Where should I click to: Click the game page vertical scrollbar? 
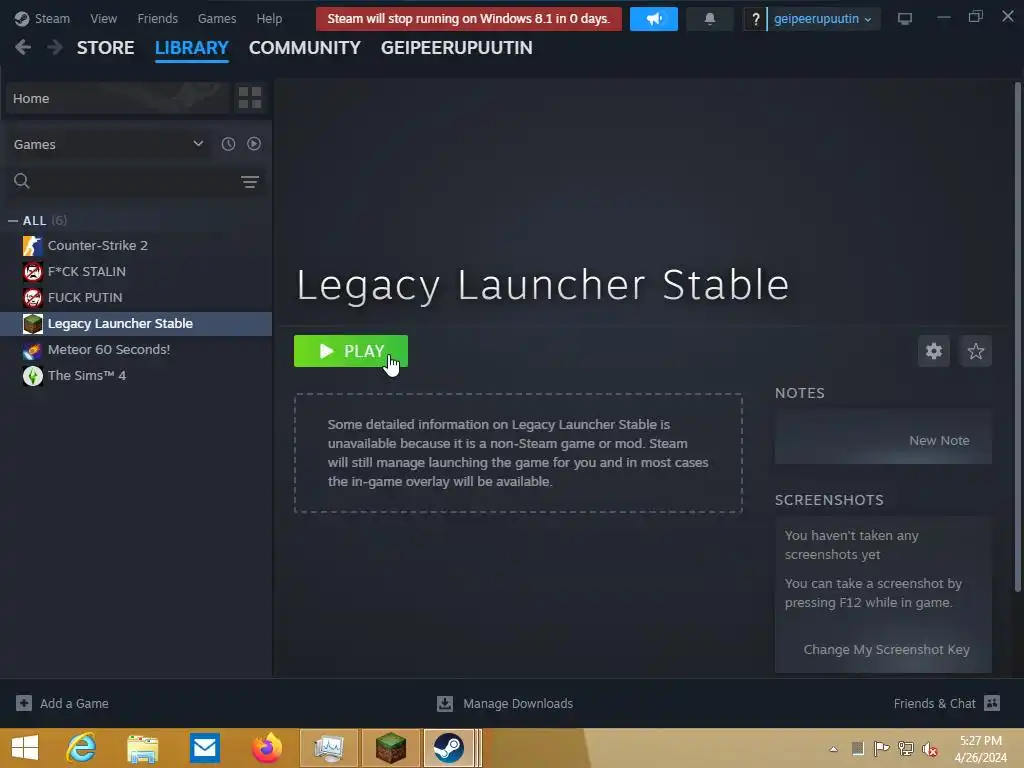[x=1017, y=336]
